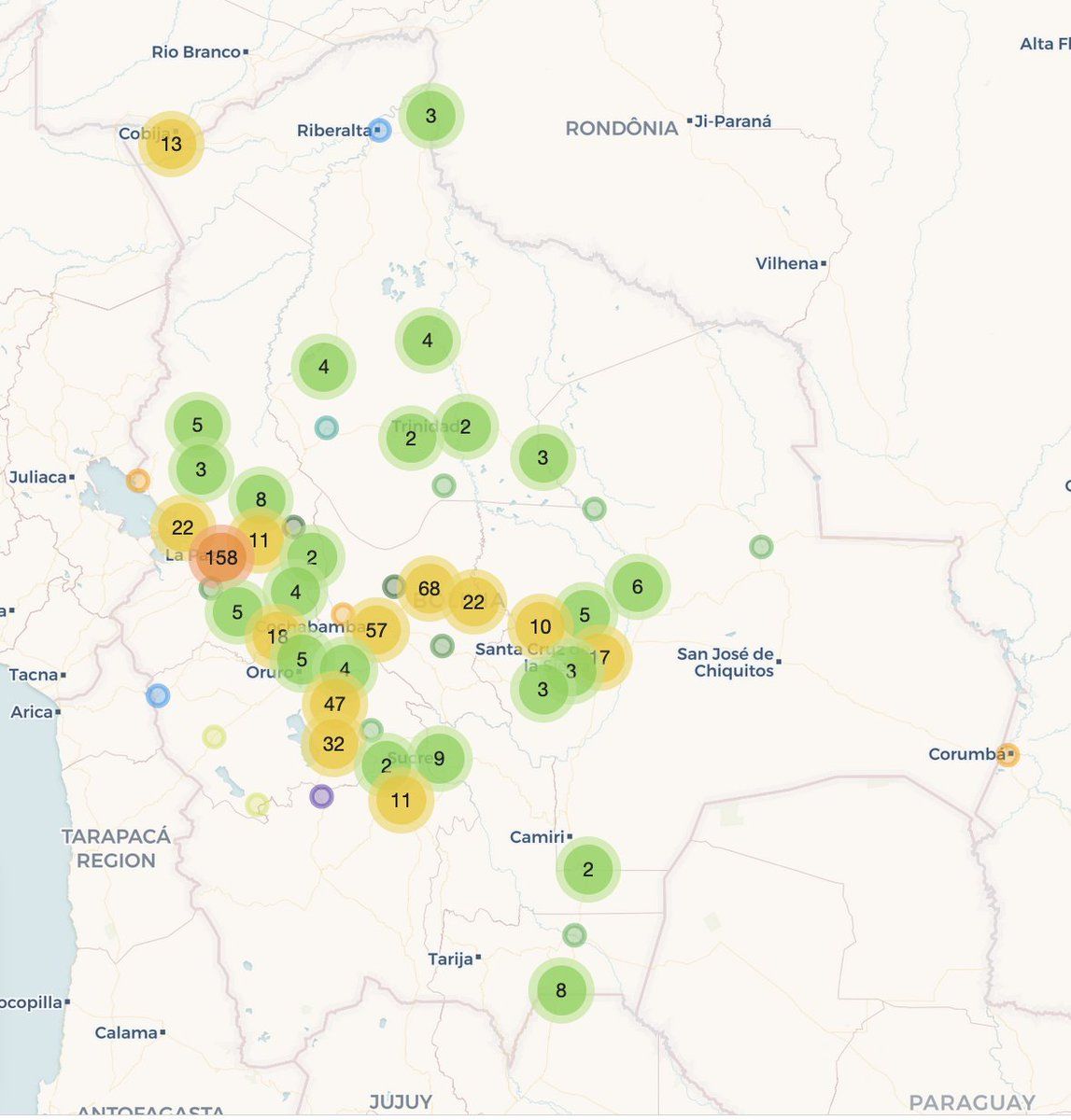The height and width of the screenshot is (1120, 1071).
Task: Click the purple single-point marker
Action: click(321, 796)
